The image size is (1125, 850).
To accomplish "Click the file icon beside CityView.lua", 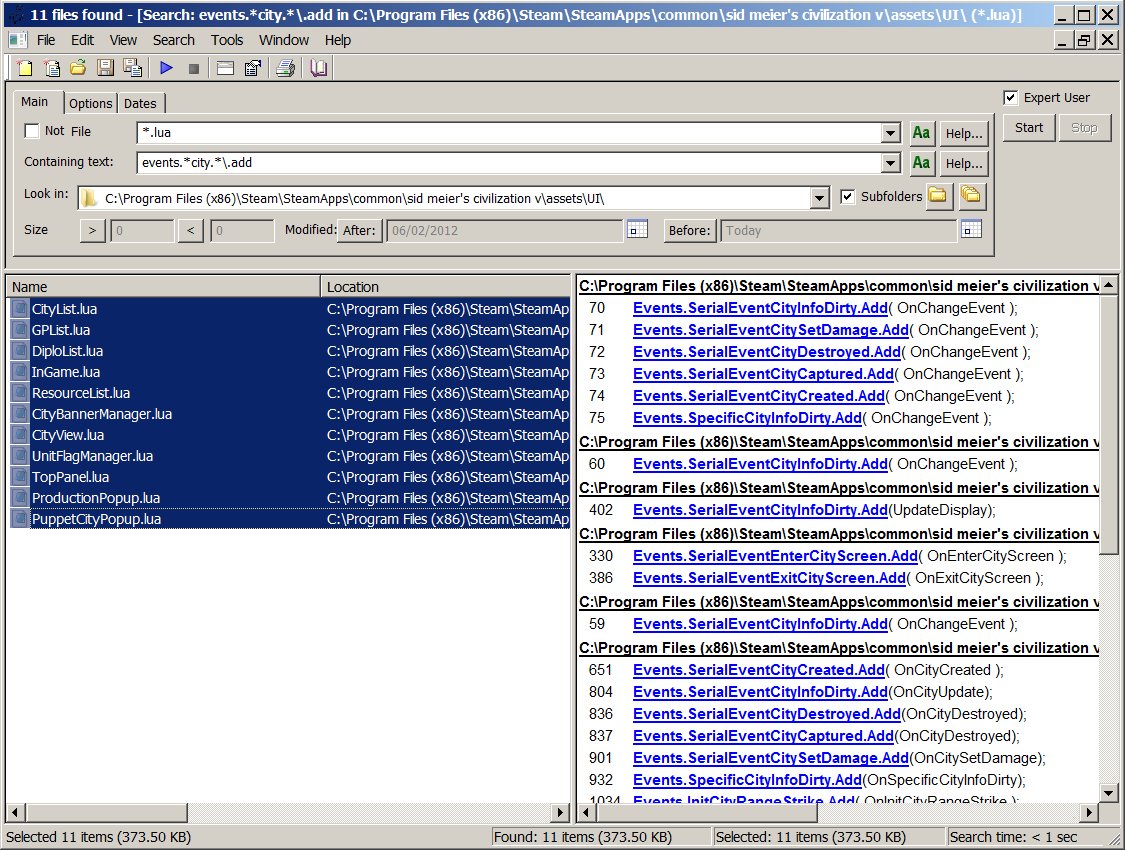I will (20, 435).
